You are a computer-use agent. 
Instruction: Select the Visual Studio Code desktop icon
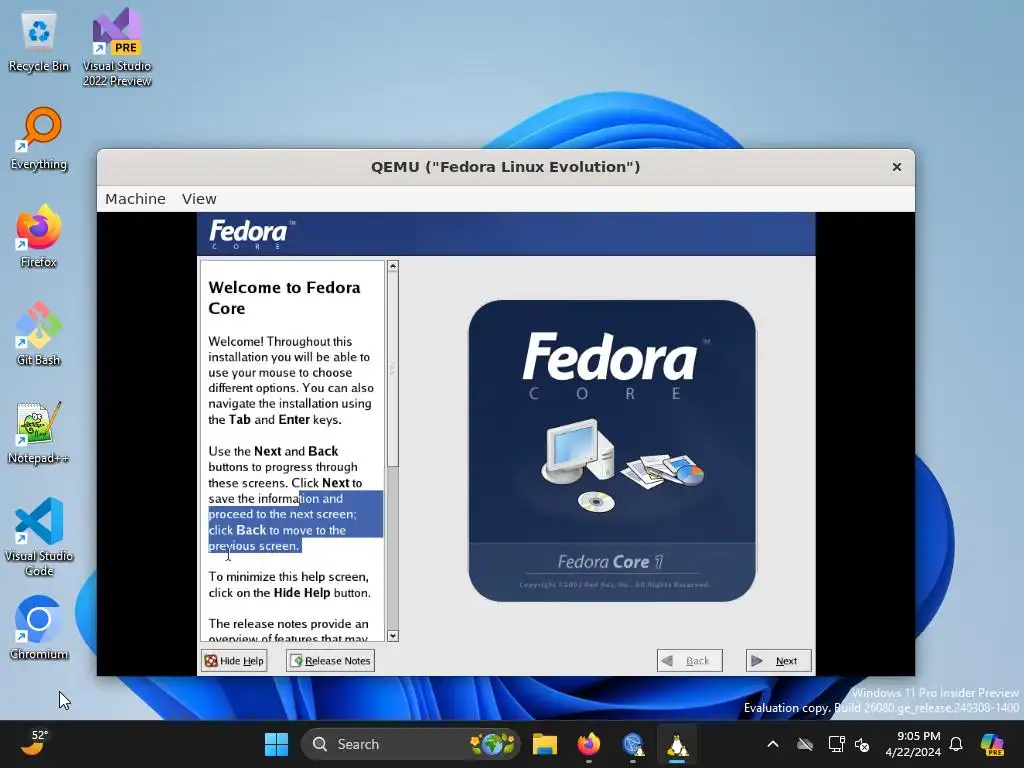point(39,537)
